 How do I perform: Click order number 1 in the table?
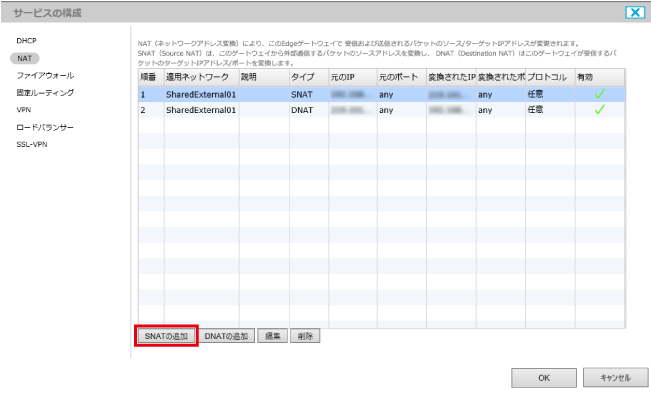coord(143,95)
